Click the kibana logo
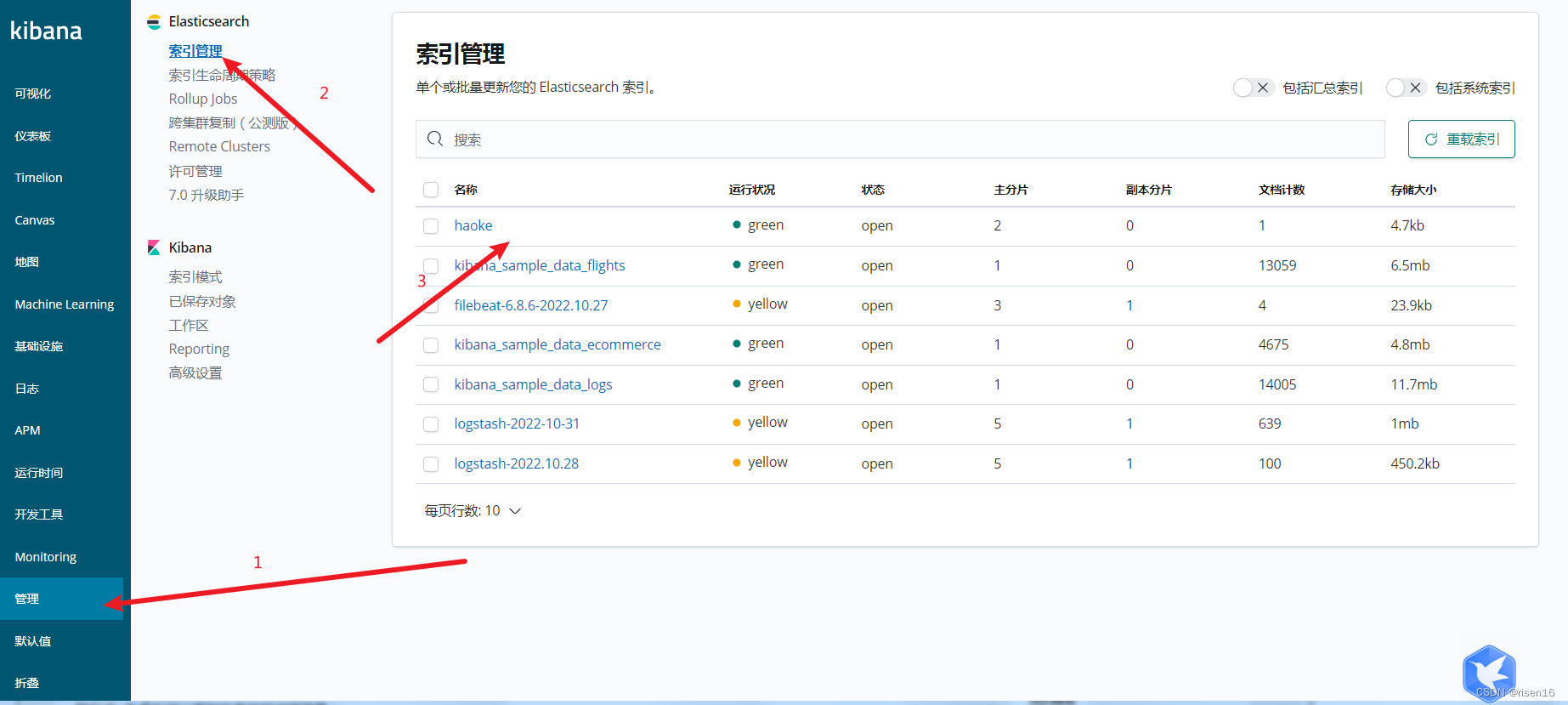The image size is (1568, 705). [x=46, y=31]
